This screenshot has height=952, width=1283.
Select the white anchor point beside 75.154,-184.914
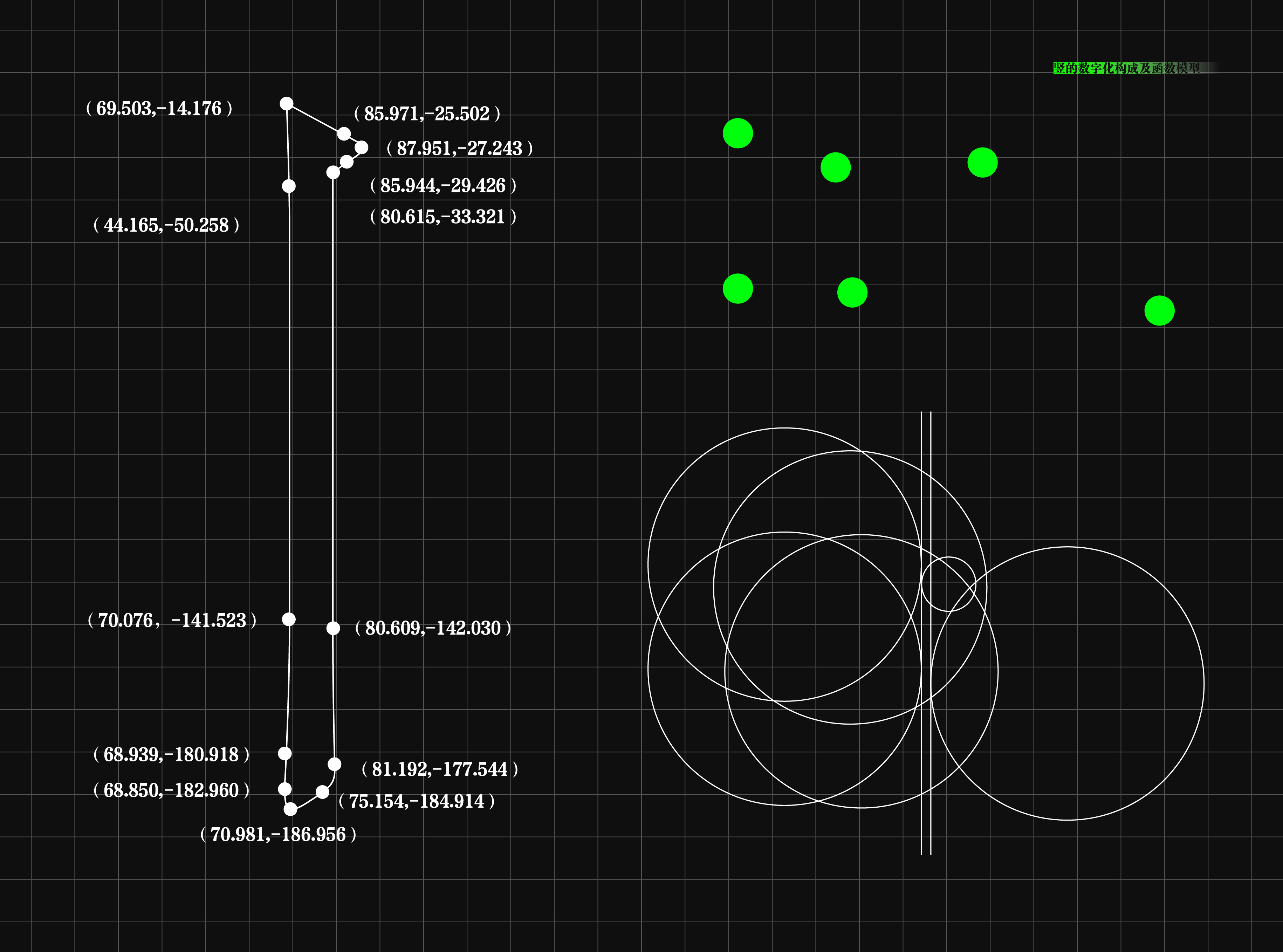[x=323, y=792]
